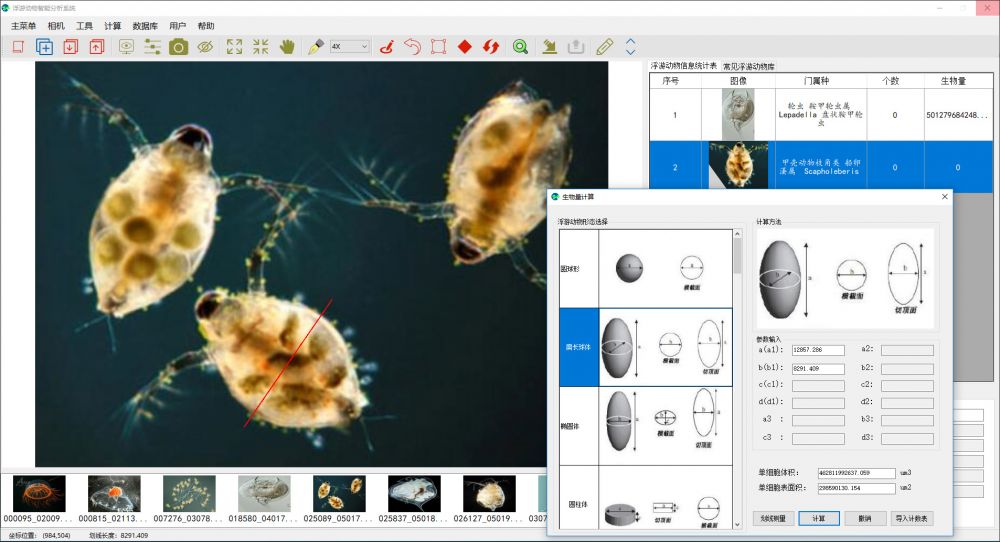Click the green magnifier search icon

click(520, 46)
